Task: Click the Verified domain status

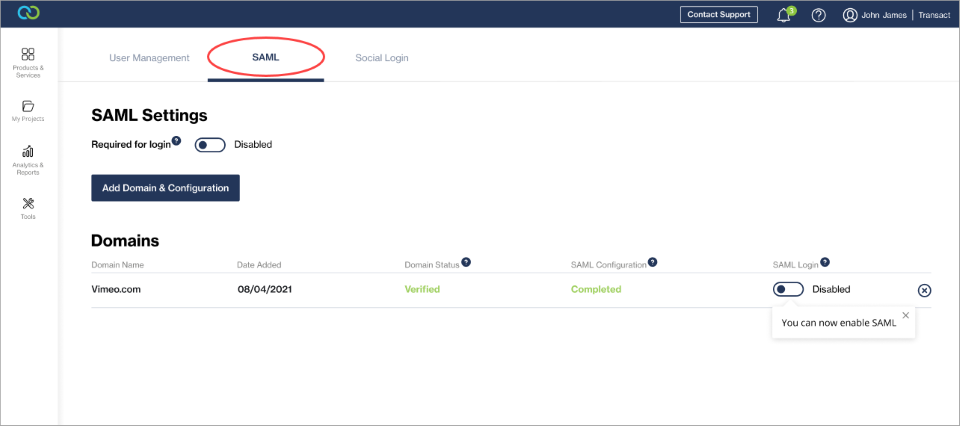Action: tap(422, 290)
